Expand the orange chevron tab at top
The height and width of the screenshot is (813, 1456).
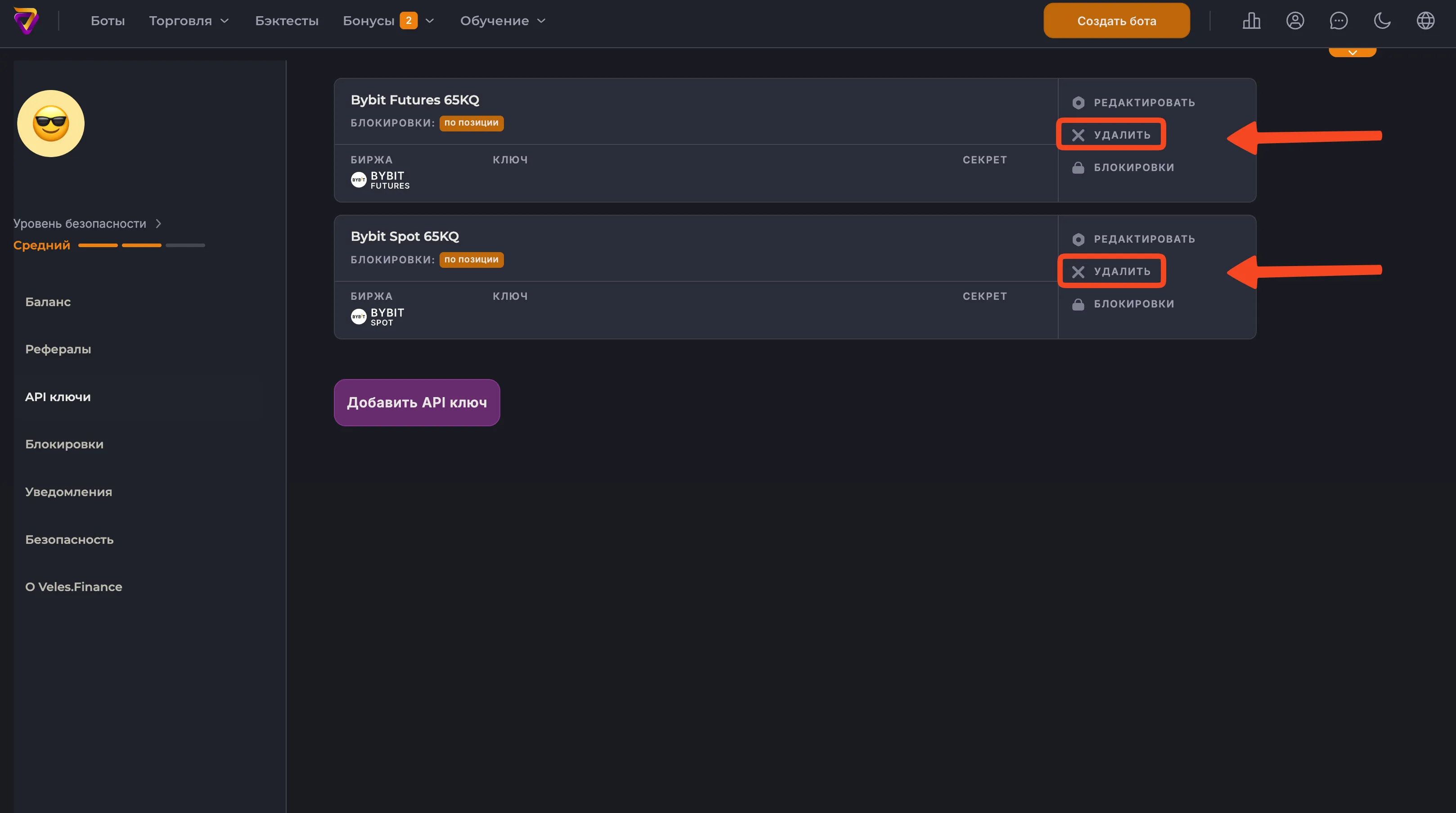[x=1352, y=52]
